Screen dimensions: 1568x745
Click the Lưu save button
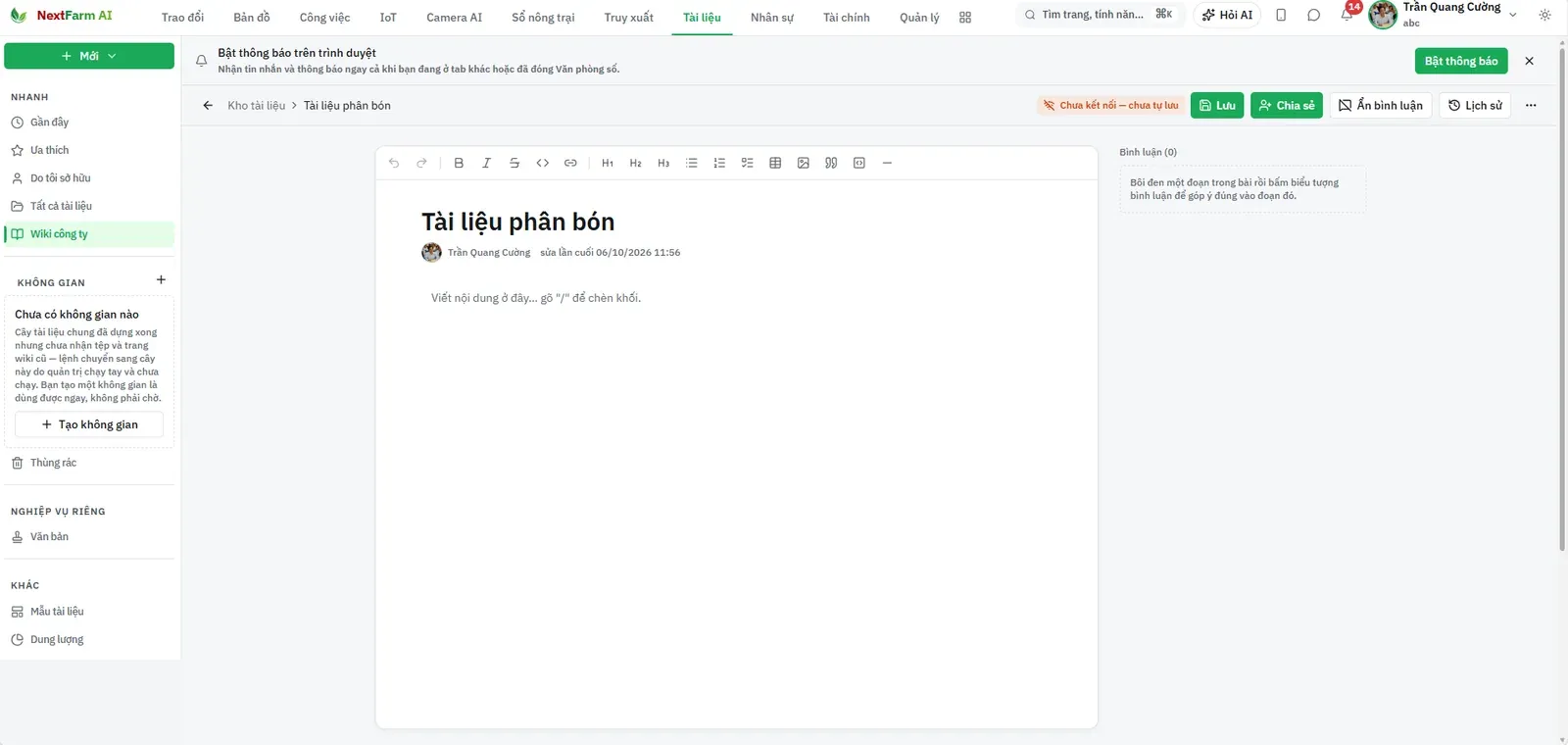point(1217,106)
